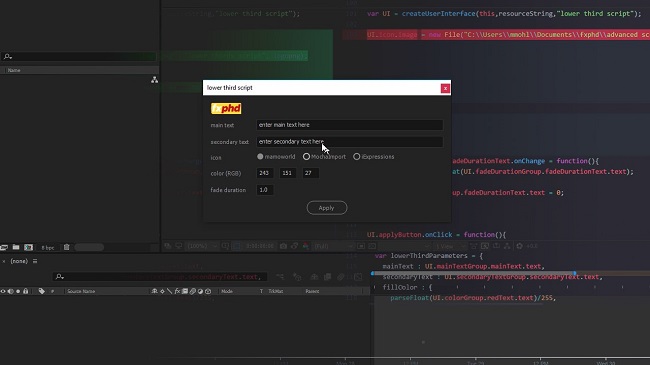Click the red color value field 243
650x365 pixels.
[x=264, y=173]
